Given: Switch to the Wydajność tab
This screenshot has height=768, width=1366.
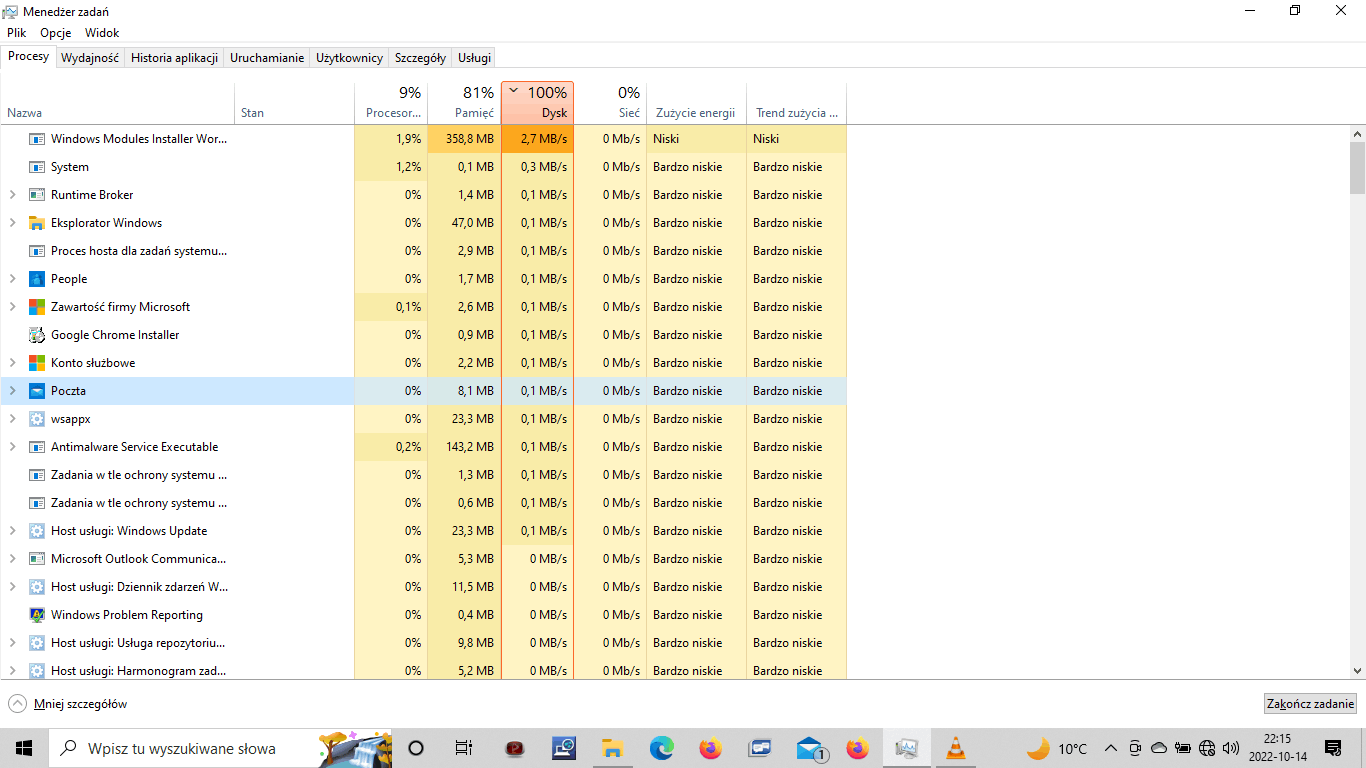Looking at the screenshot, I should [90, 58].
